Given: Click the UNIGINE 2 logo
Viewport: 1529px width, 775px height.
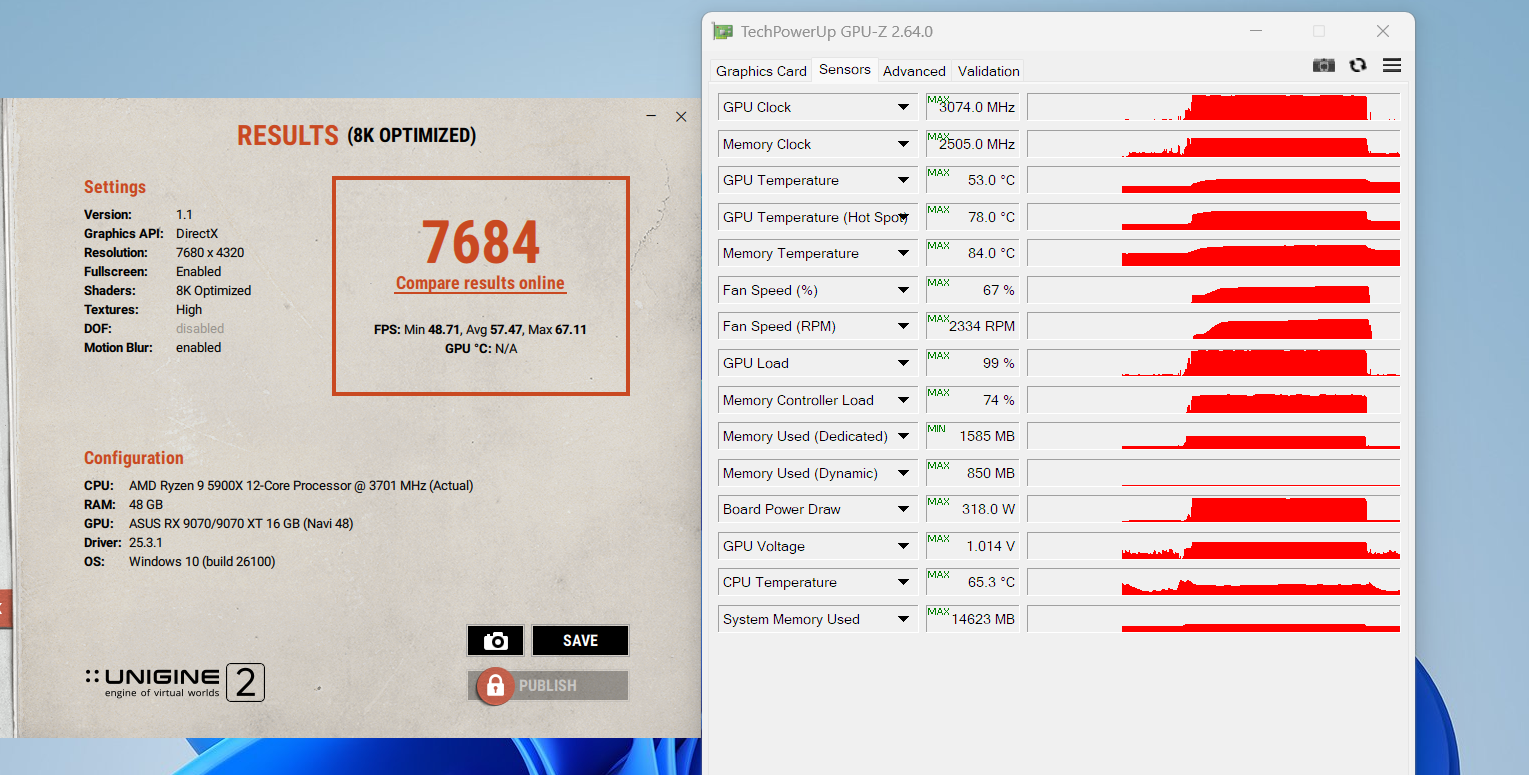Looking at the screenshot, I should point(175,682).
